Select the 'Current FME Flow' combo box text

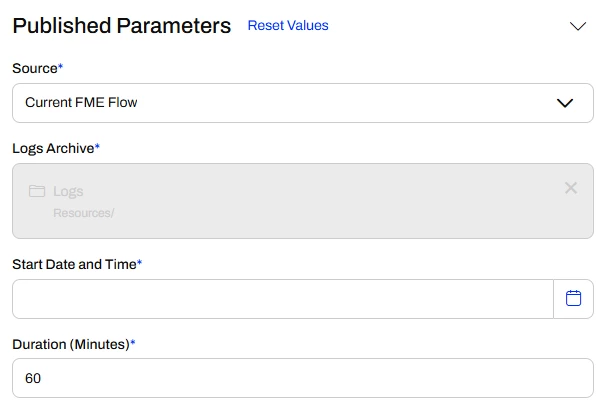coord(82,103)
